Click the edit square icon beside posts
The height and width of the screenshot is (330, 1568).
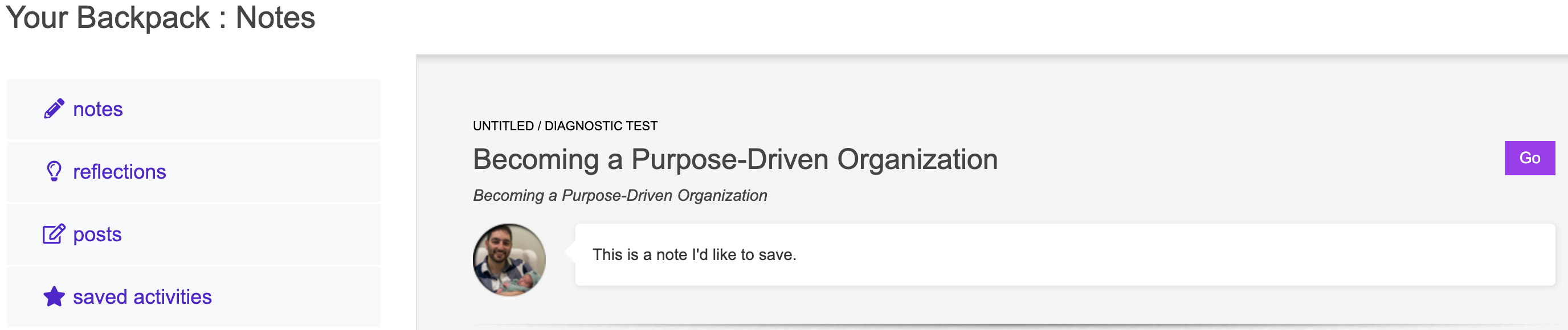coord(54,234)
